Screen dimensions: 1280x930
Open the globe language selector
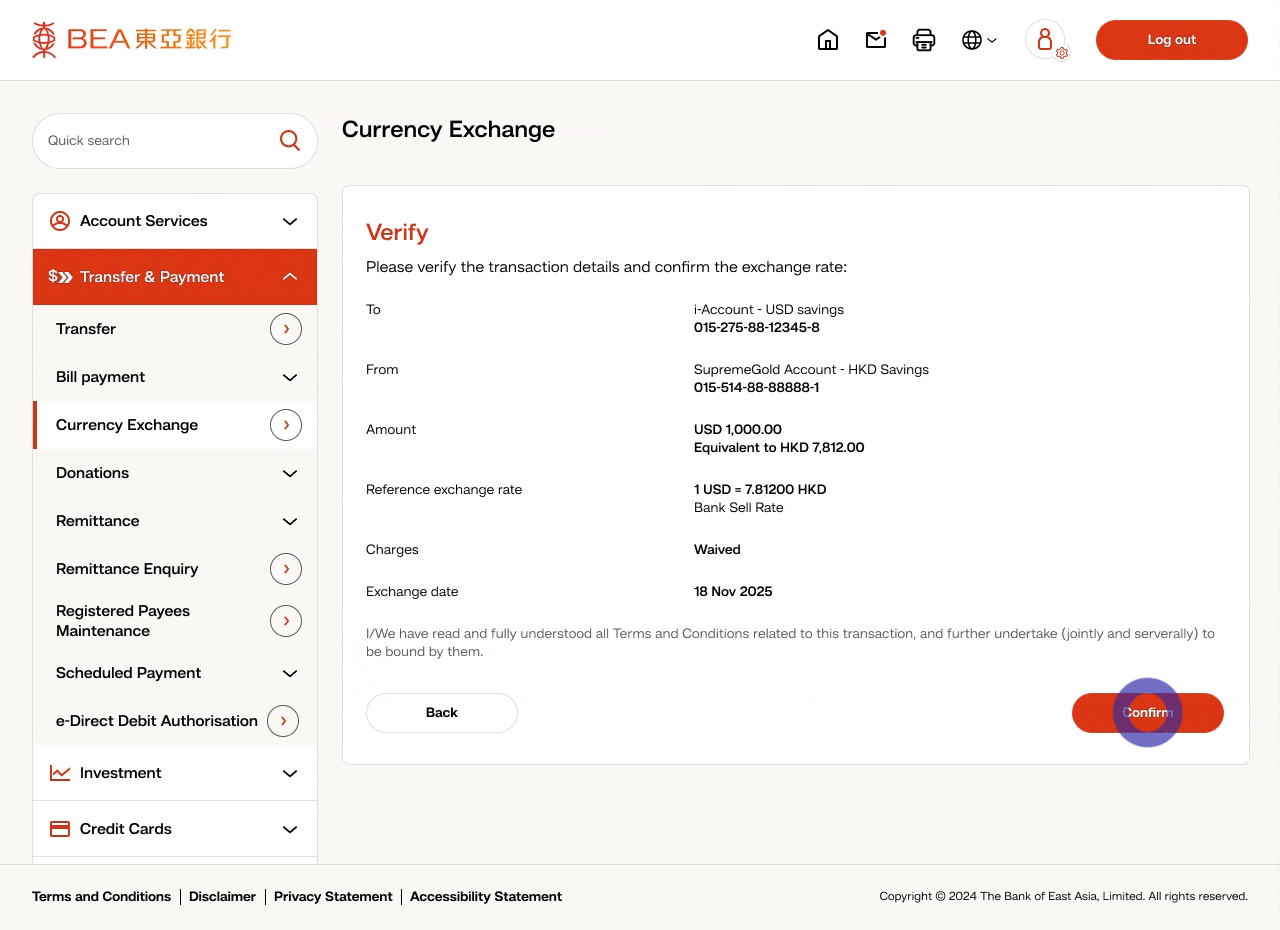click(978, 40)
